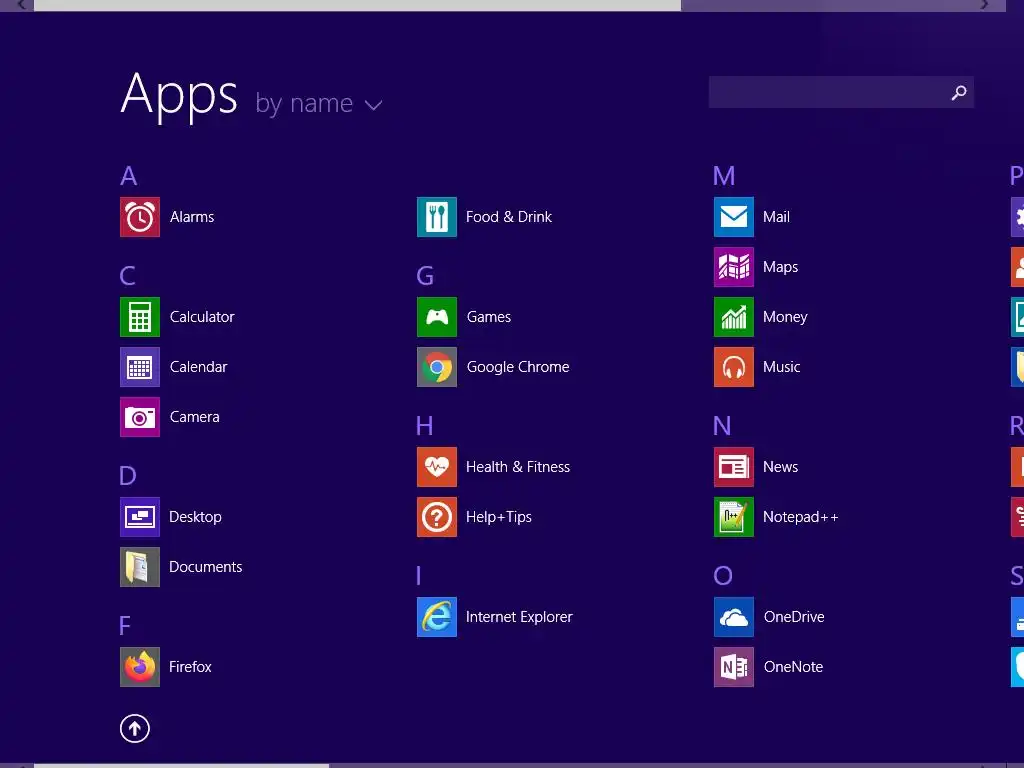Click the top horizontal scrollbar thumb
The width and height of the screenshot is (1024, 768).
[357, 5]
